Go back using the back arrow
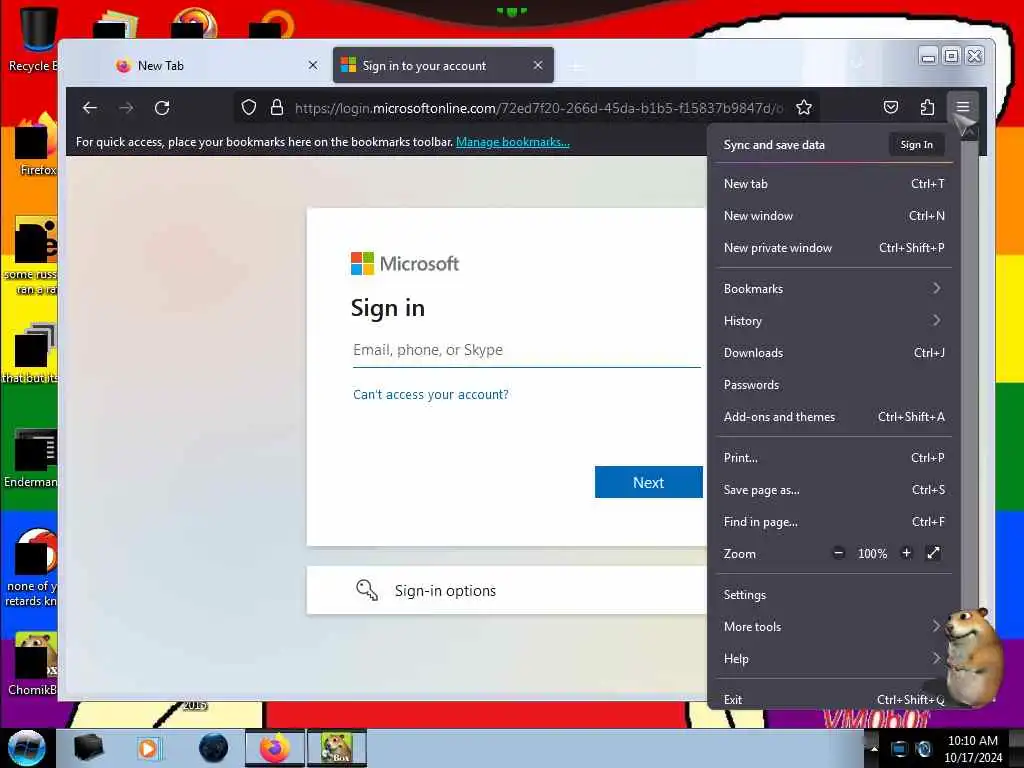The height and width of the screenshot is (768, 1024). pyautogui.click(x=90, y=108)
